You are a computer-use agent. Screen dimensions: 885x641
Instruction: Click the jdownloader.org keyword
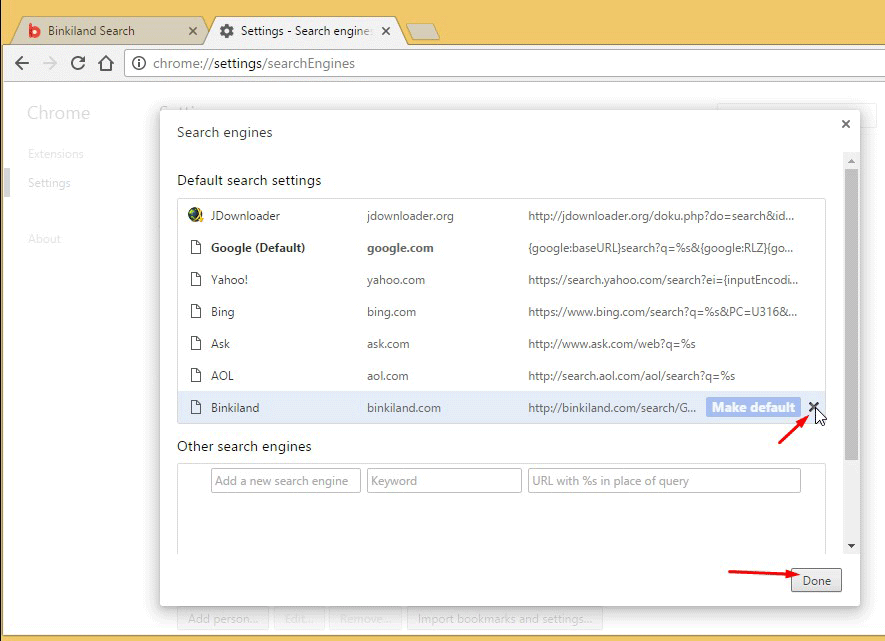pos(410,216)
